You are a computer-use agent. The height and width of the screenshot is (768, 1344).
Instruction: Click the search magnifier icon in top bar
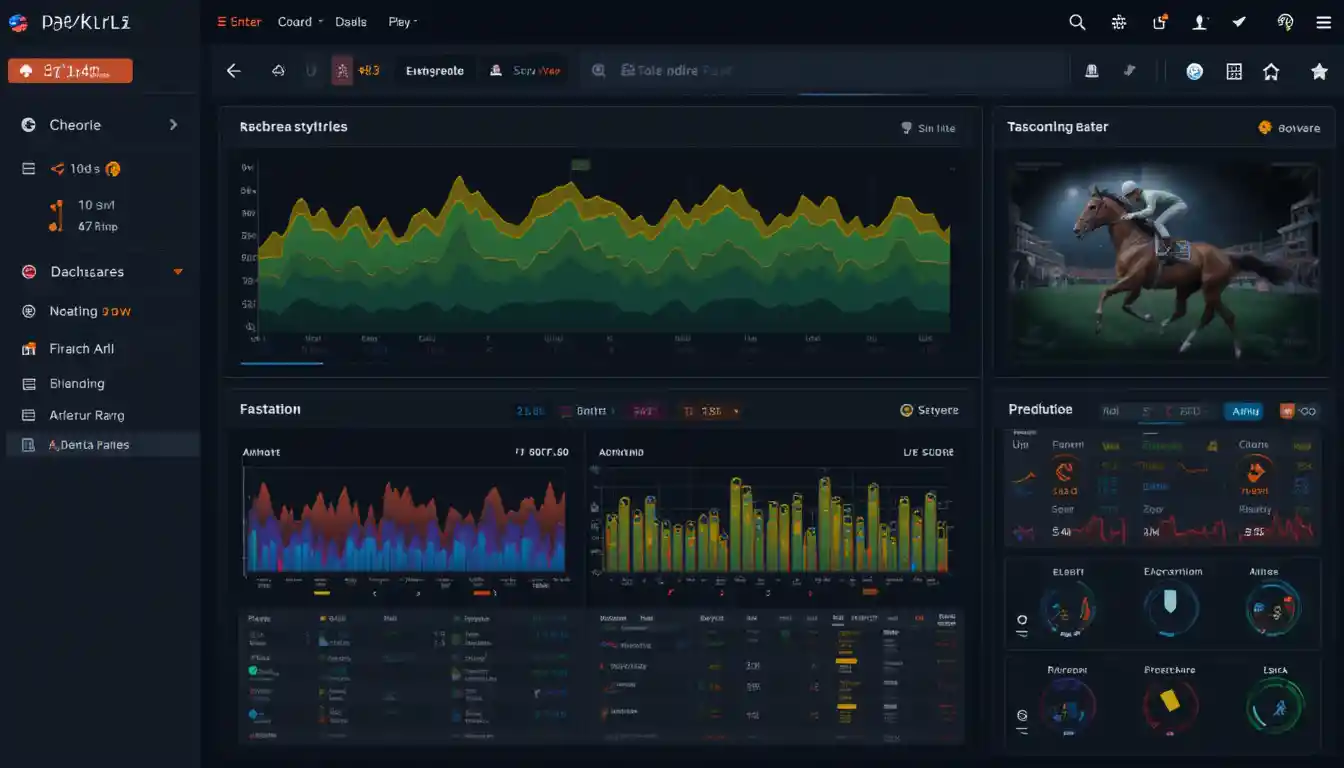[x=1077, y=22]
